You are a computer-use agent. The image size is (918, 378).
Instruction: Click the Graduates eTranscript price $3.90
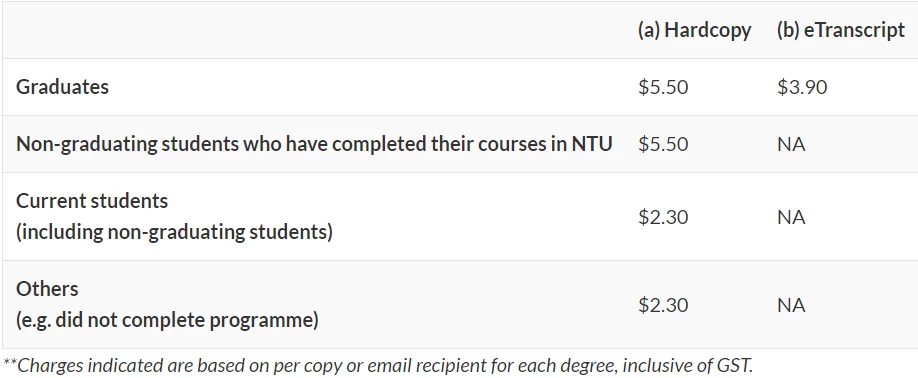point(802,87)
